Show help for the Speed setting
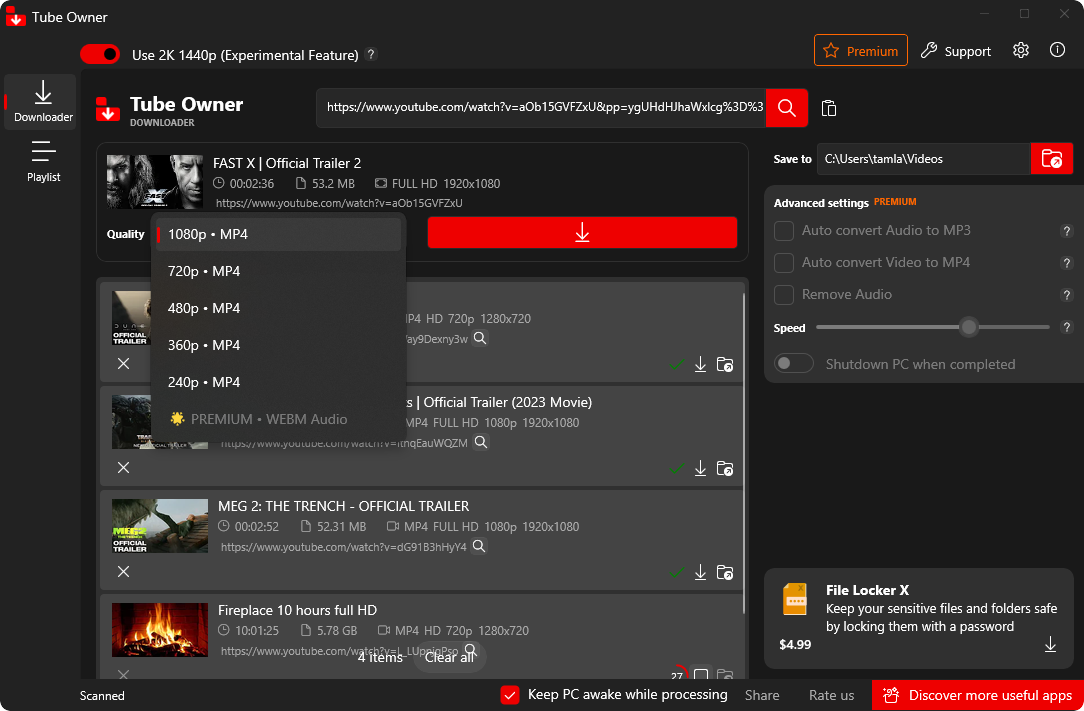This screenshot has width=1084, height=711. [x=1067, y=327]
